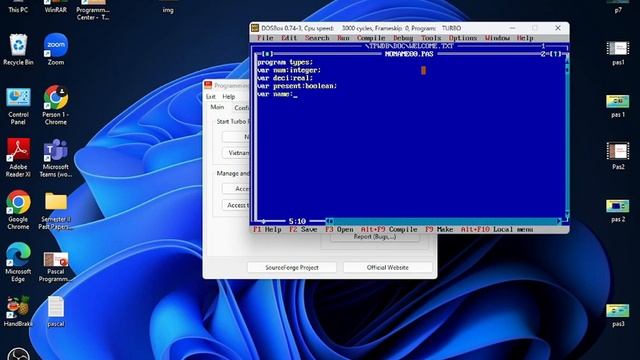Click F3 Open in the status line
Screen dimensions: 640x360
coord(339,229)
